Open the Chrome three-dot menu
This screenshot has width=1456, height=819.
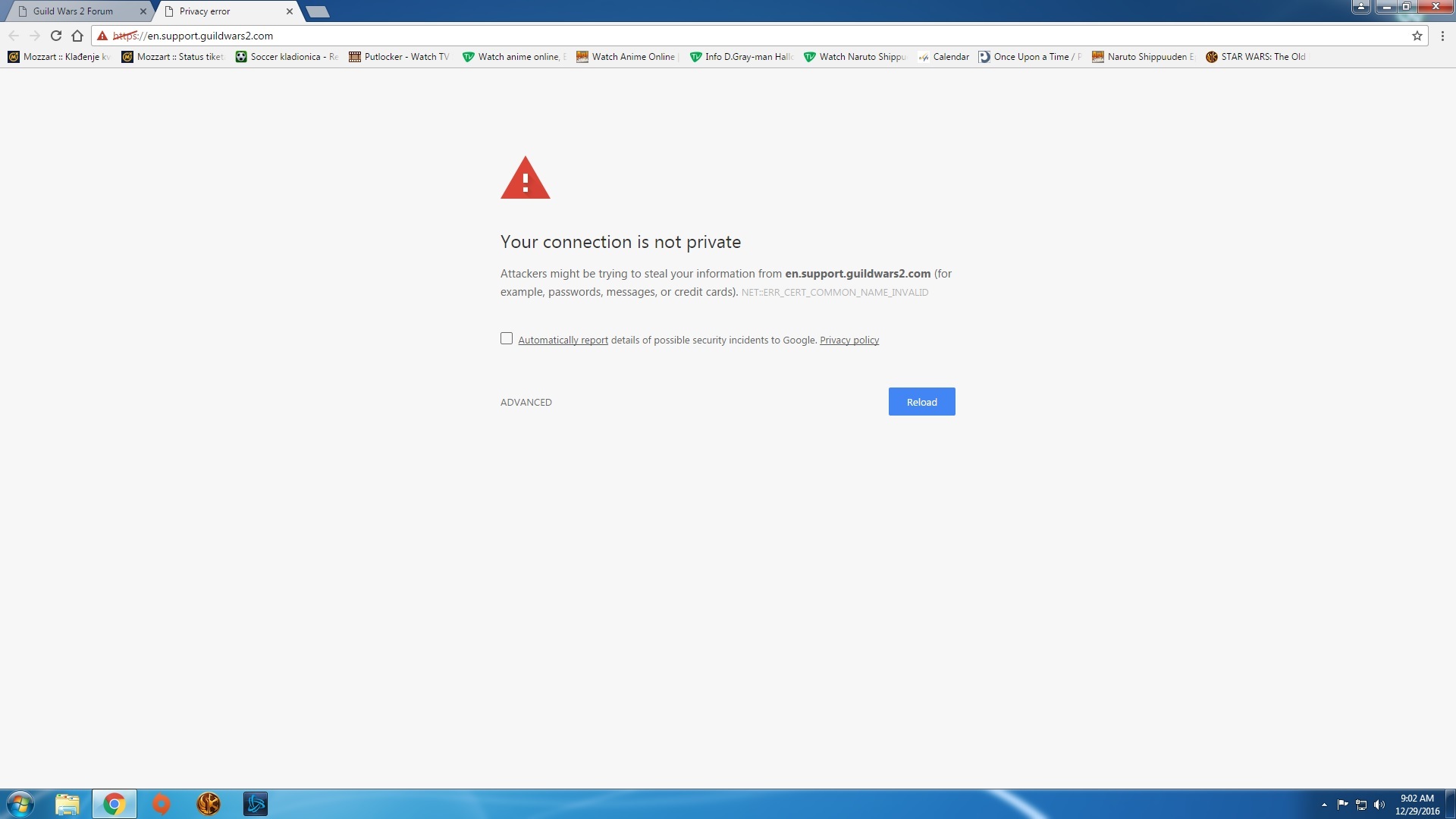[x=1442, y=36]
